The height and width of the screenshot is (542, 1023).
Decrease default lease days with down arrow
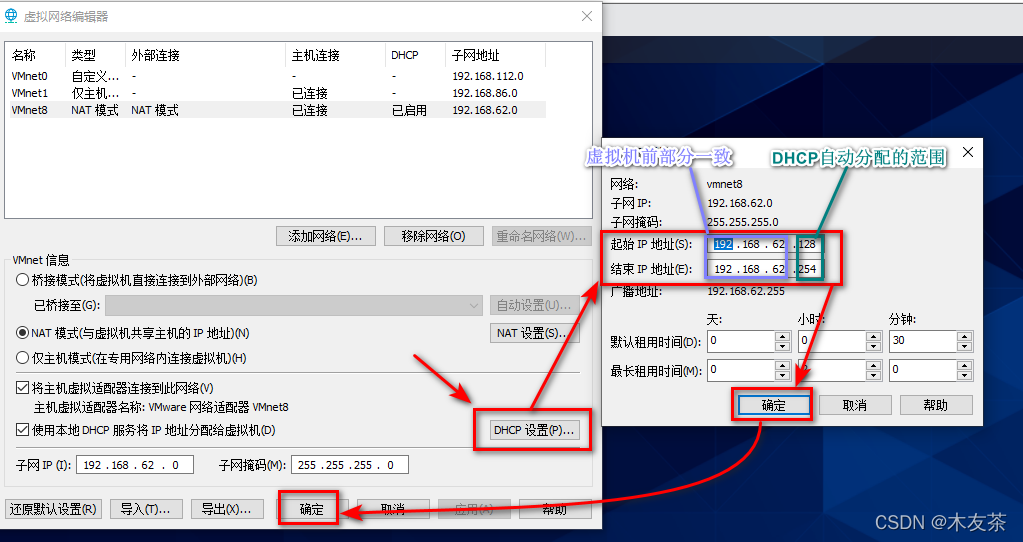point(783,346)
